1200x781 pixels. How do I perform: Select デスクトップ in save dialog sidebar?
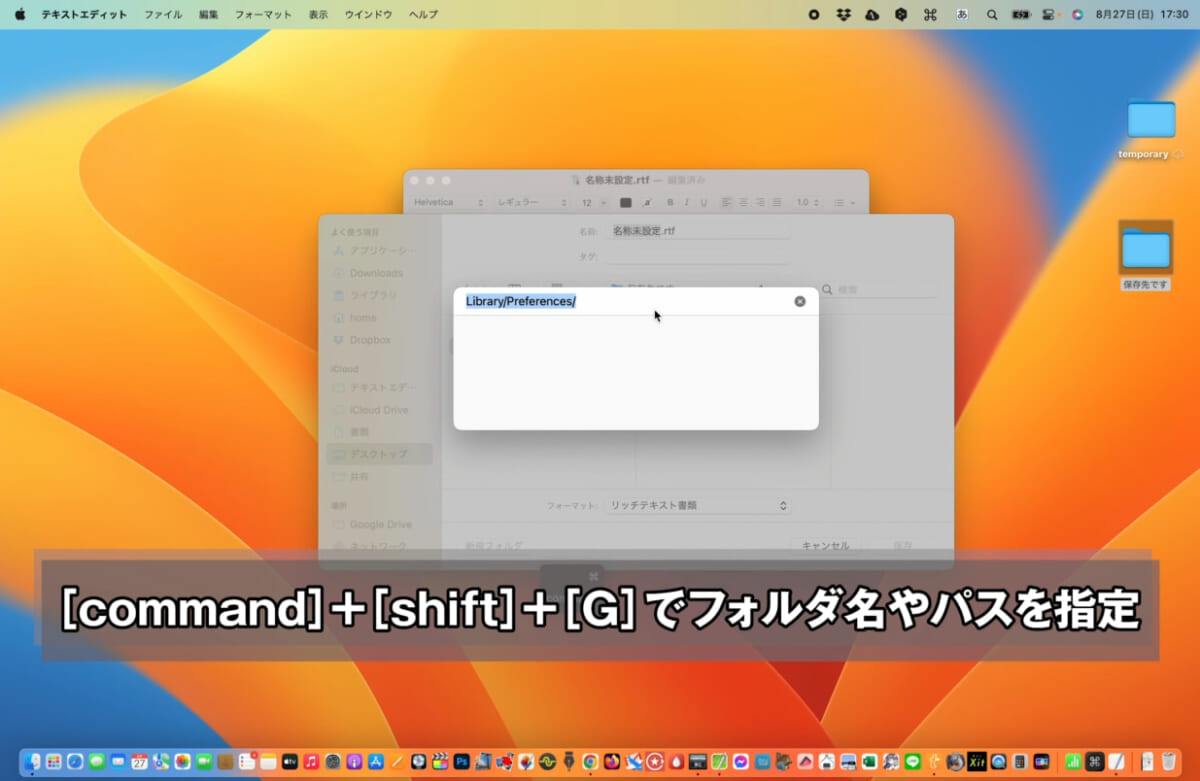click(380, 454)
